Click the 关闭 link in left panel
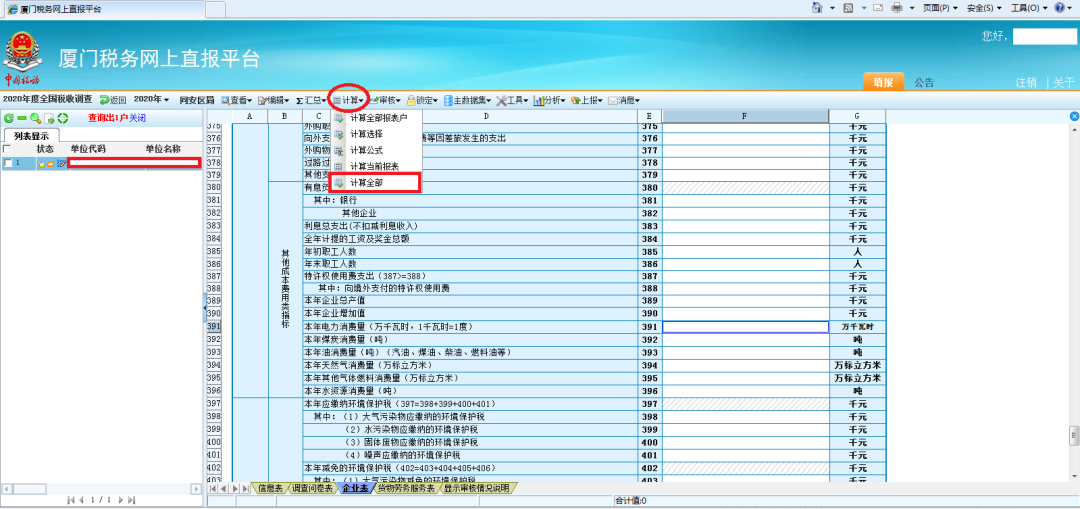The image size is (1080, 509). [137, 118]
